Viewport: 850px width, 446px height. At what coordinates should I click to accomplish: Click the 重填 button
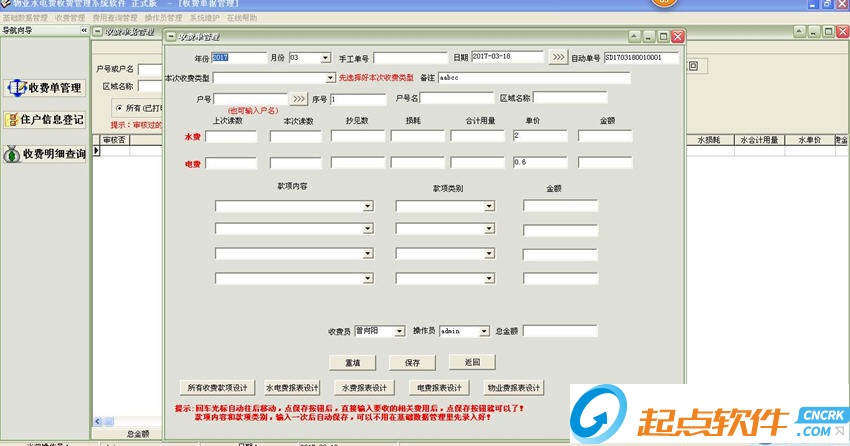(352, 363)
